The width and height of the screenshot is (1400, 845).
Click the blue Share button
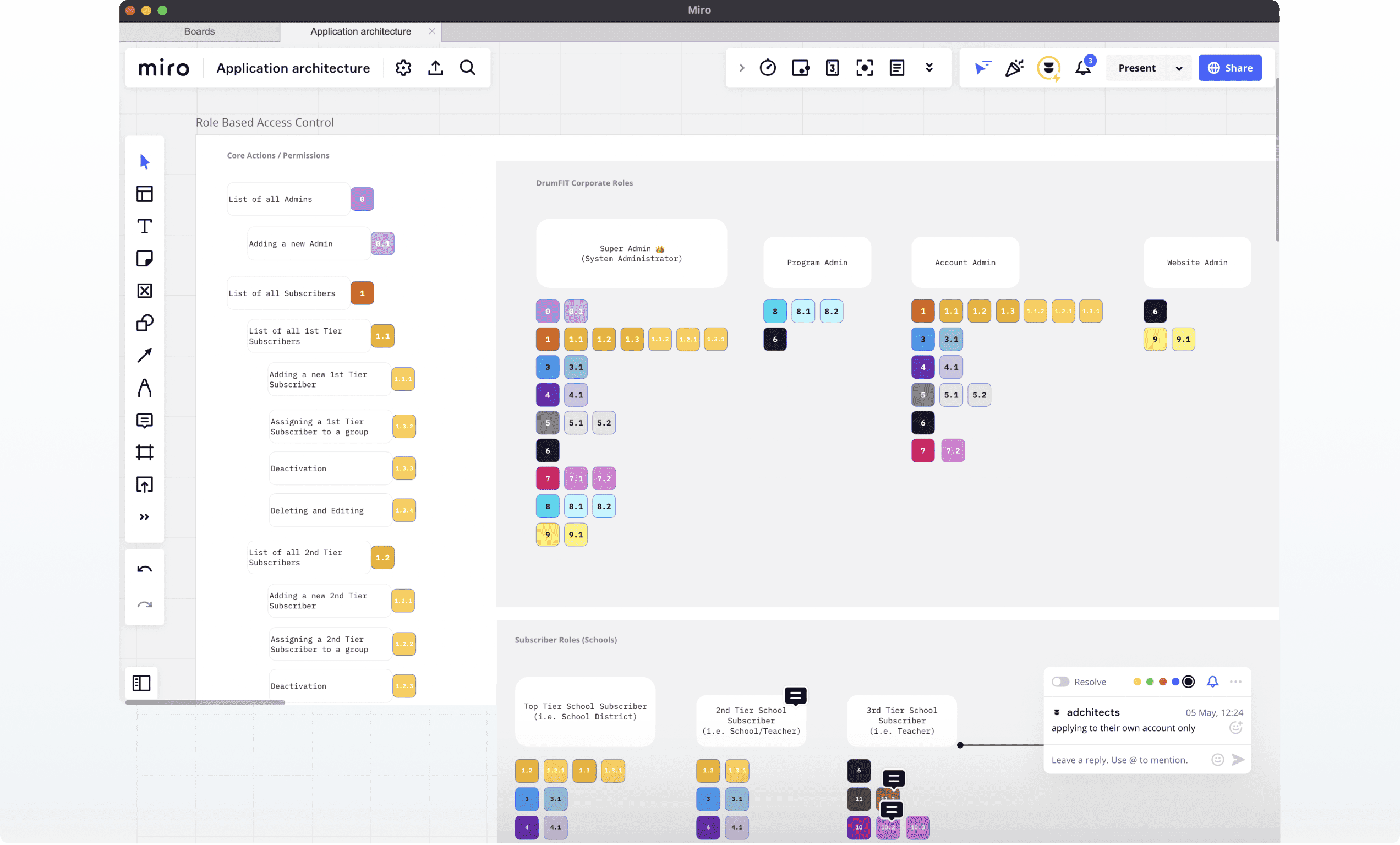(x=1229, y=68)
